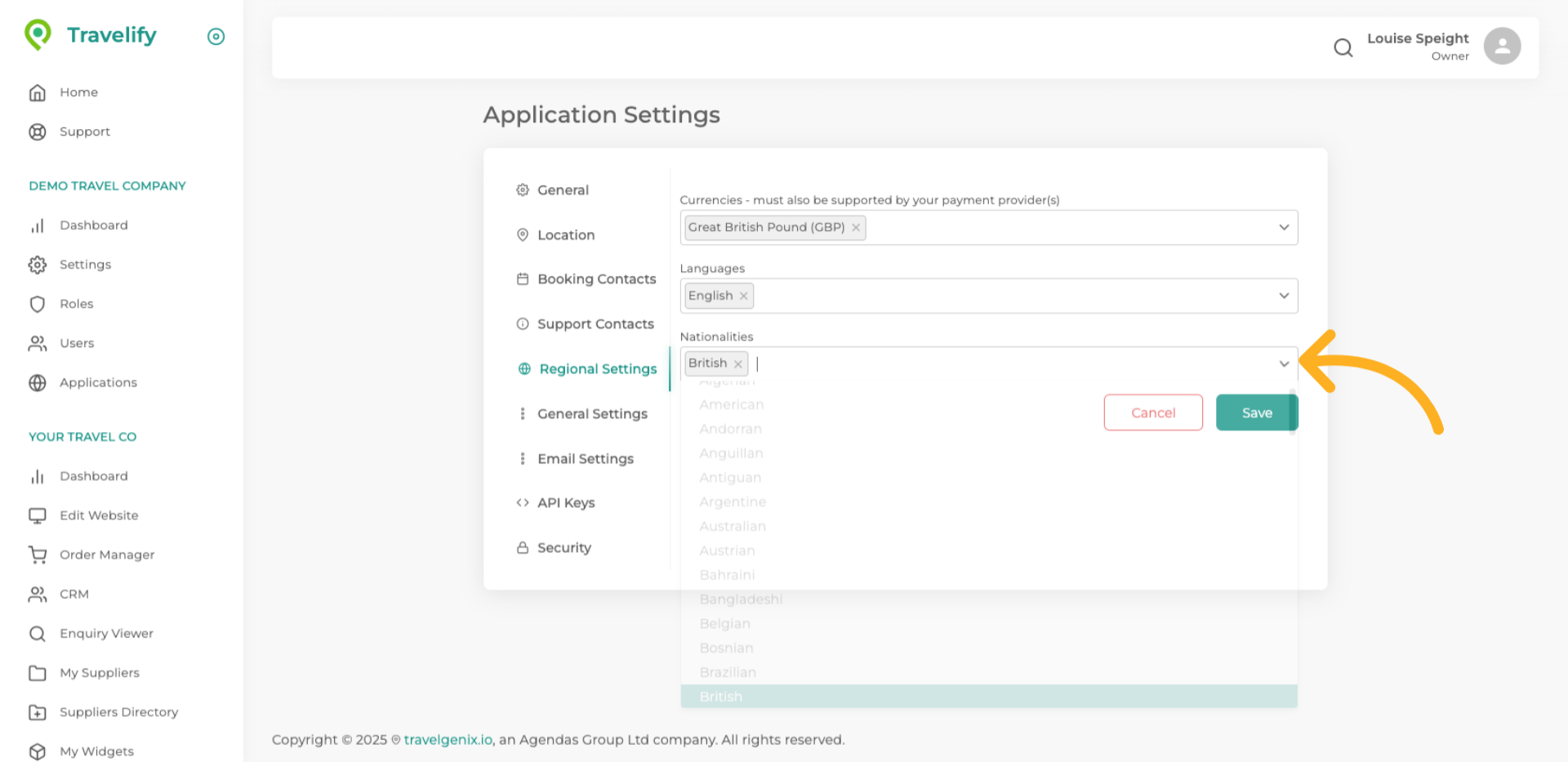
Task: Click the Applications globe icon
Action: [x=38, y=382]
